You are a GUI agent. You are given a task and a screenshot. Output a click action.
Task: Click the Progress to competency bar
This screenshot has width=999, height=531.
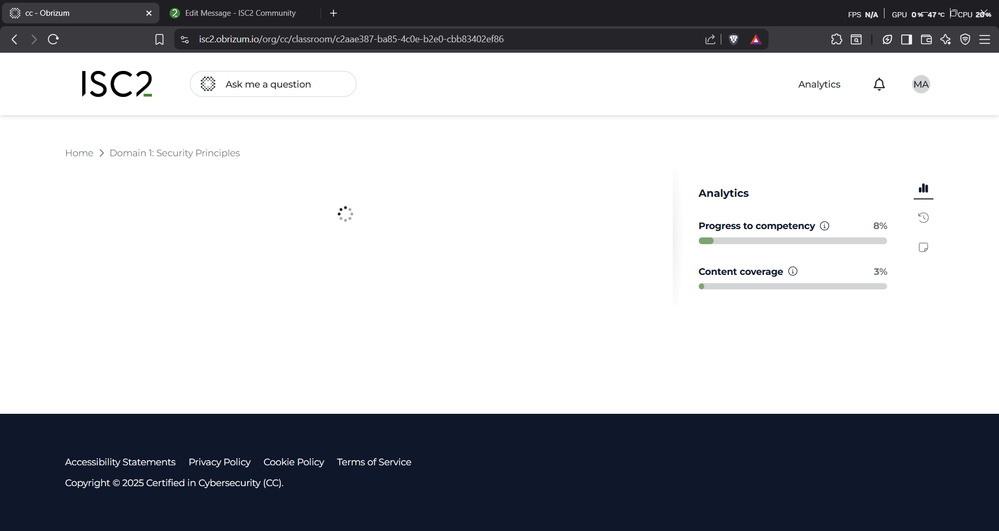click(793, 241)
